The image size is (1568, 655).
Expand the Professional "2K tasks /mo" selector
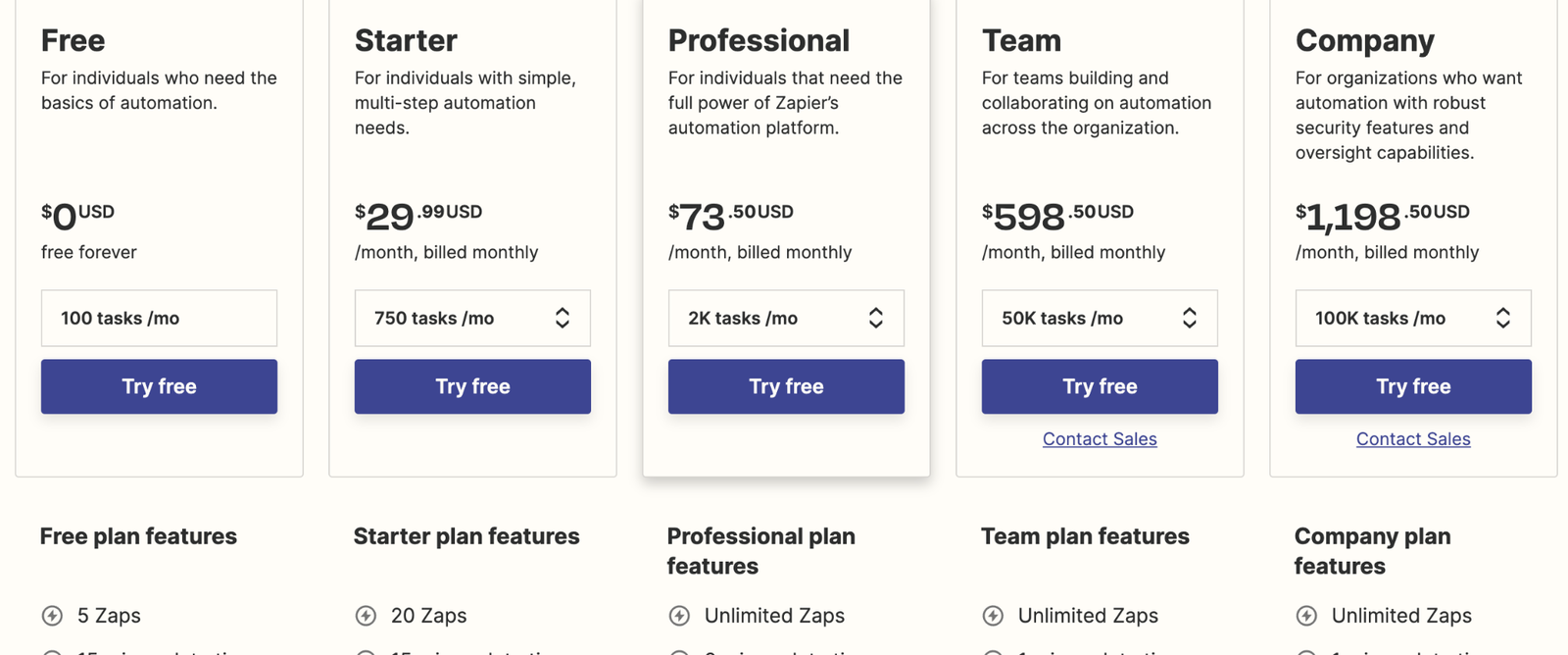pos(786,318)
